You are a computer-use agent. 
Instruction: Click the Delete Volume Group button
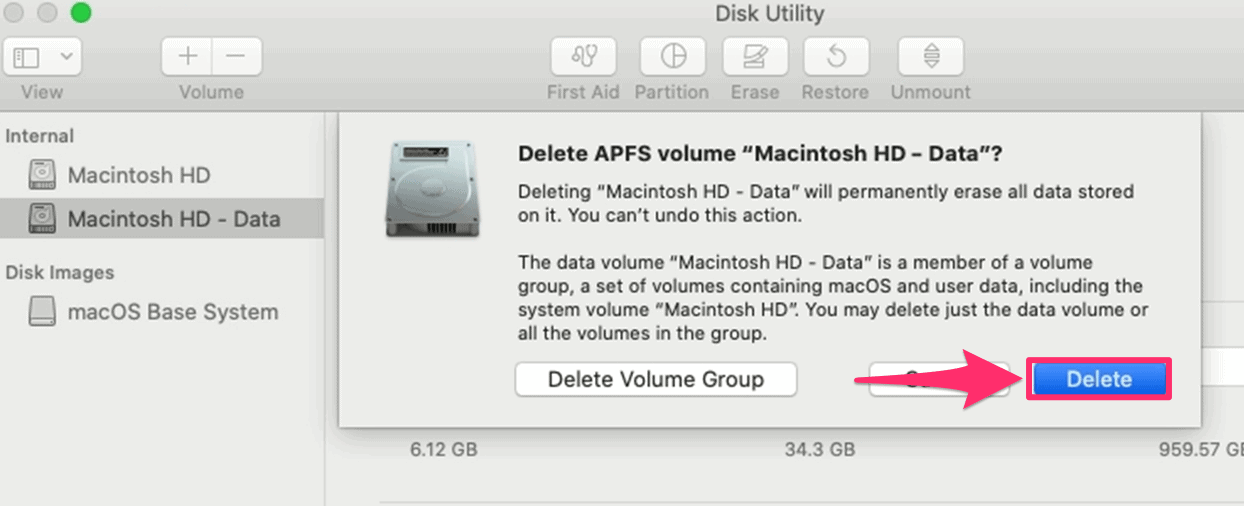[x=656, y=380]
